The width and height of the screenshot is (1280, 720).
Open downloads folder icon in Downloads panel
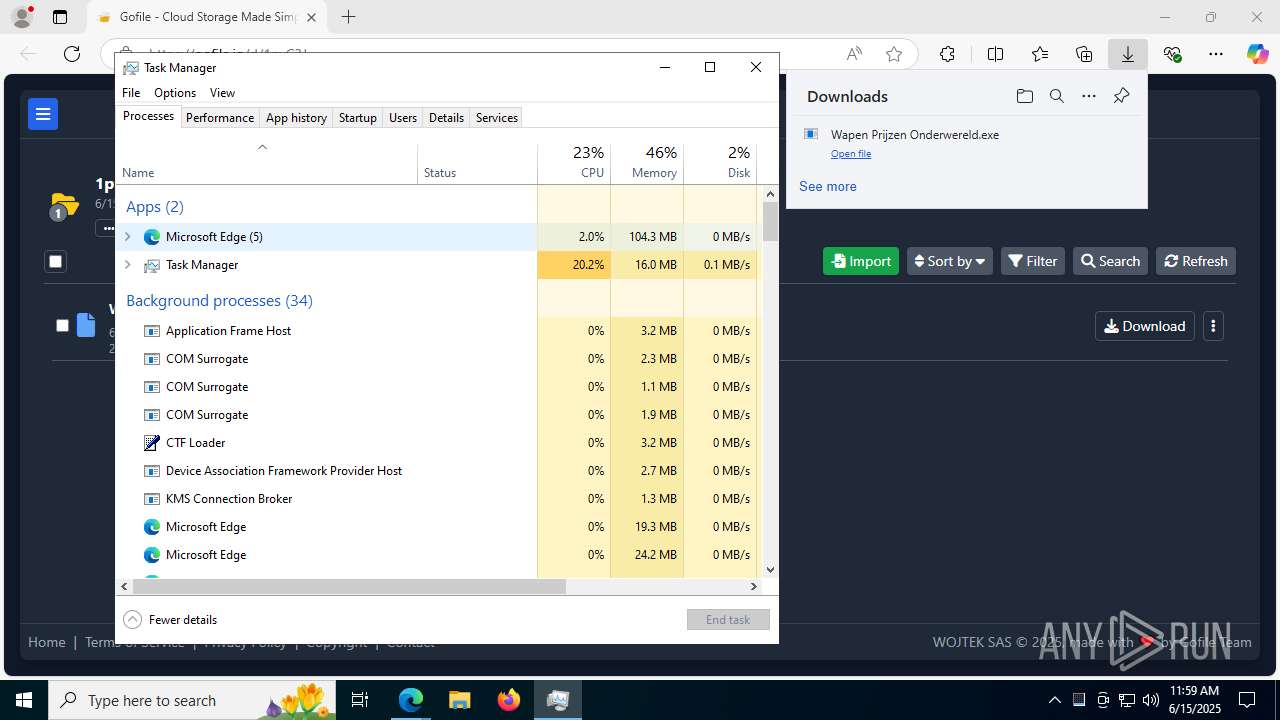click(x=1024, y=96)
